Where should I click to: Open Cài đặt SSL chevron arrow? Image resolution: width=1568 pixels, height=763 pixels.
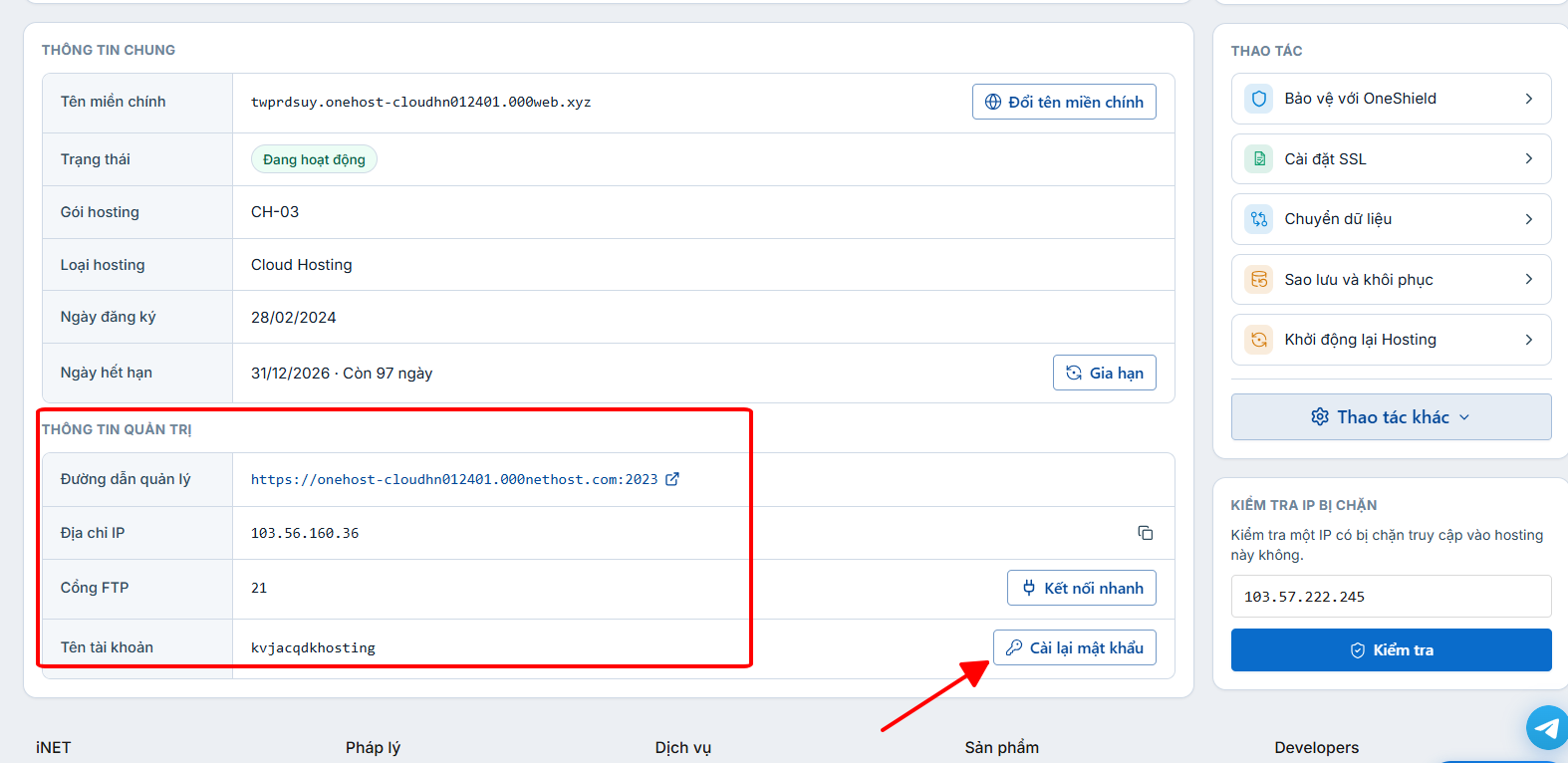(x=1529, y=158)
